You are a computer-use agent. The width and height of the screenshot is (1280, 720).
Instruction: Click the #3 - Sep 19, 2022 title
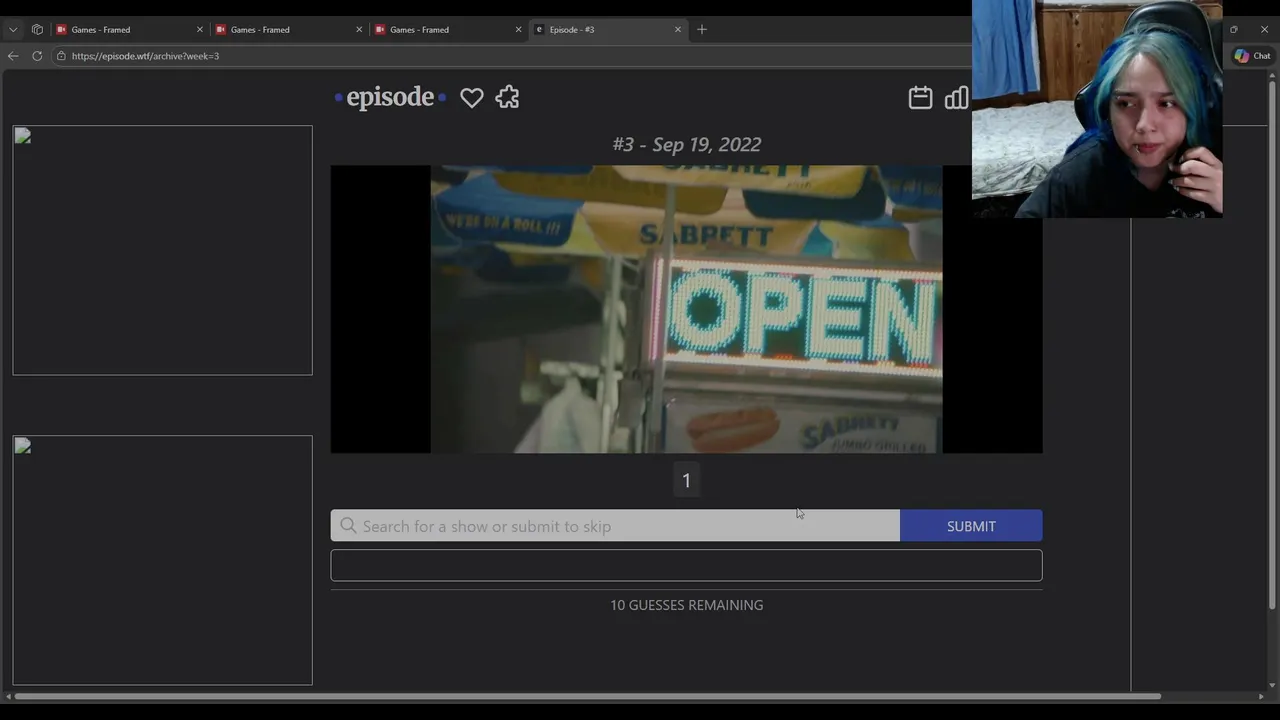pos(686,145)
